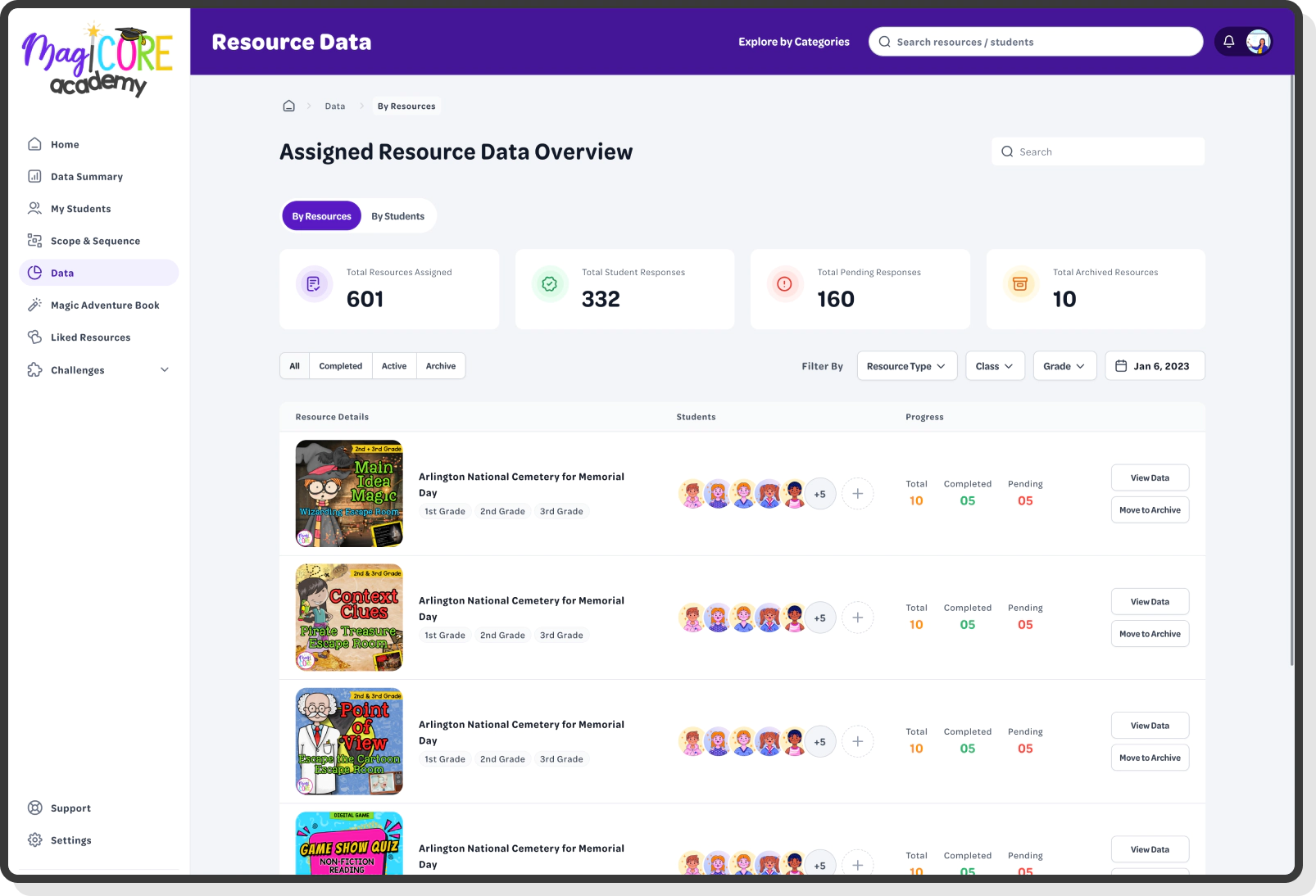Add a student to Point of View resource
Viewport: 1316px width, 896px height.
858,740
